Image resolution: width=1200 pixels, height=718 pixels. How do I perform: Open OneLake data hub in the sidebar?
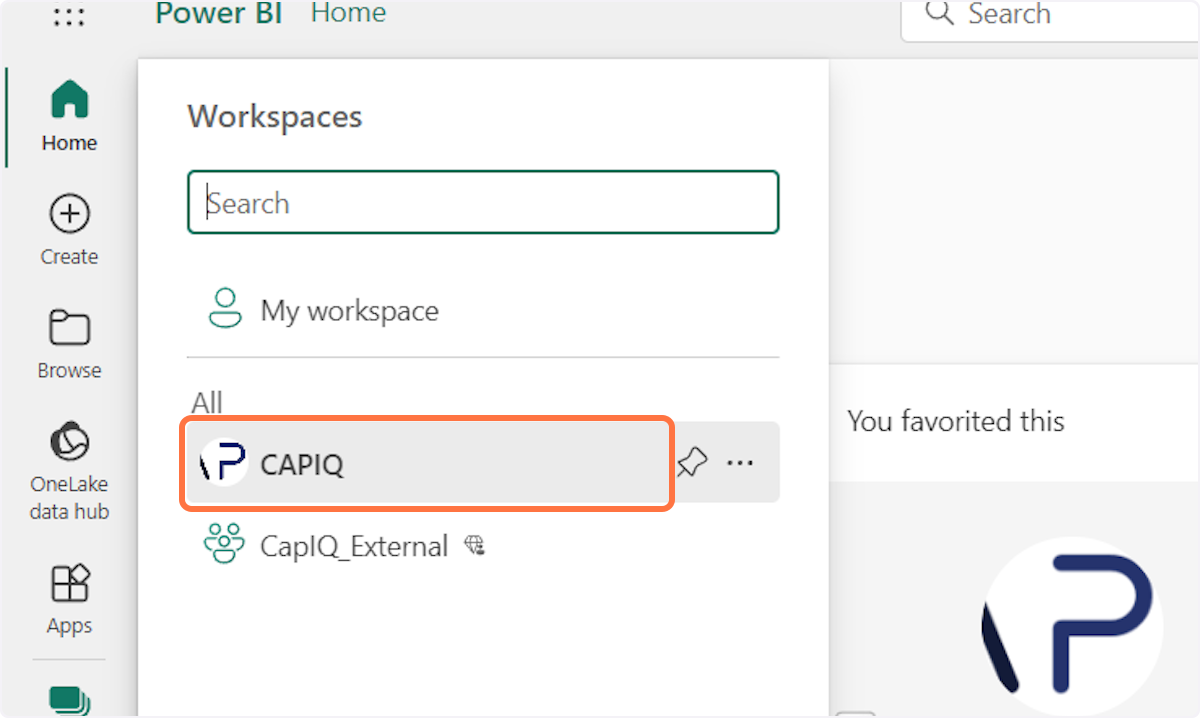pos(69,472)
